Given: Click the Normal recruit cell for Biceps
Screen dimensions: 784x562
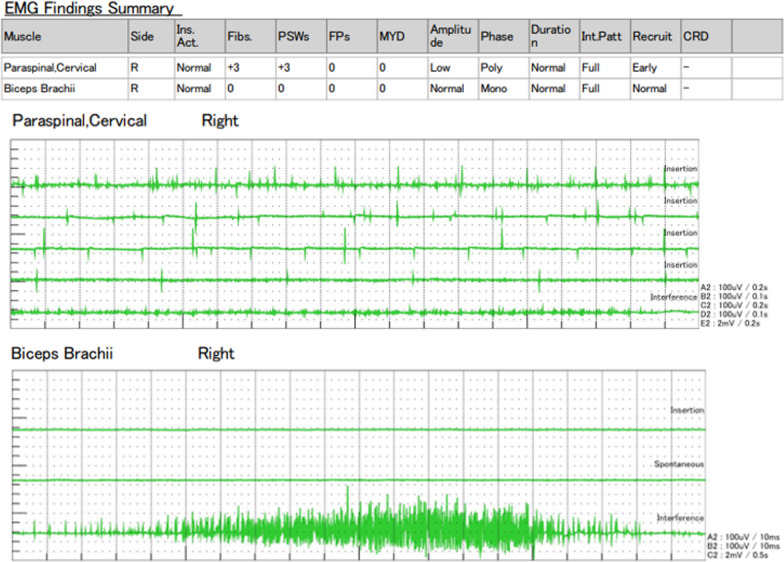Looking at the screenshot, I should pos(656,88).
